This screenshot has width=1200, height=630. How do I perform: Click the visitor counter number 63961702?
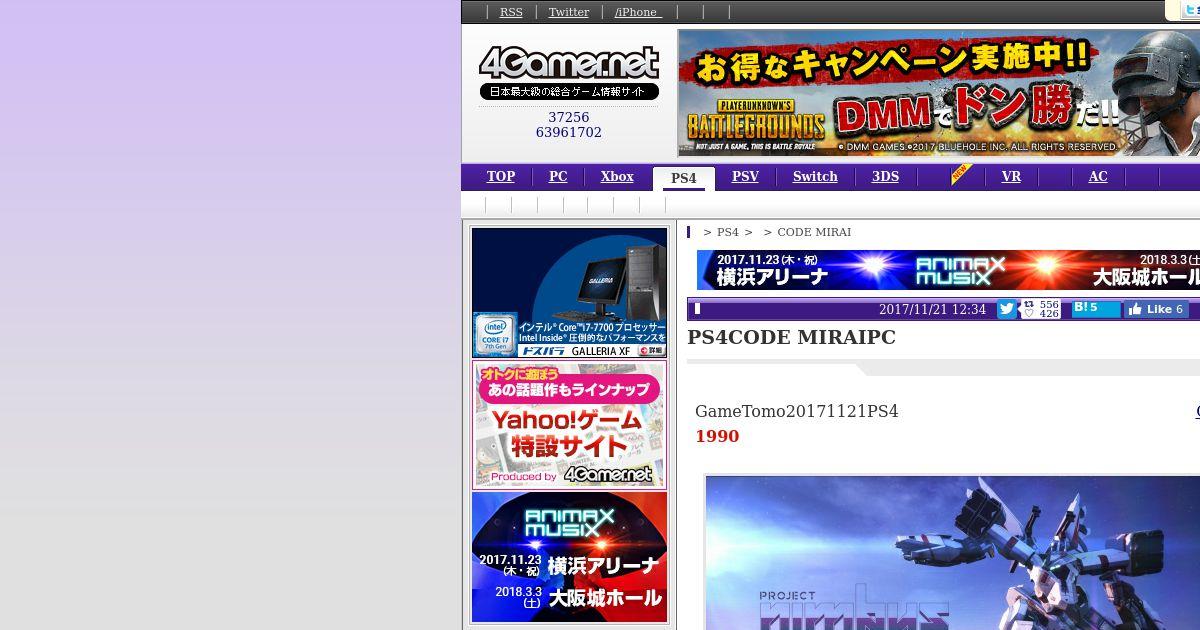click(569, 132)
